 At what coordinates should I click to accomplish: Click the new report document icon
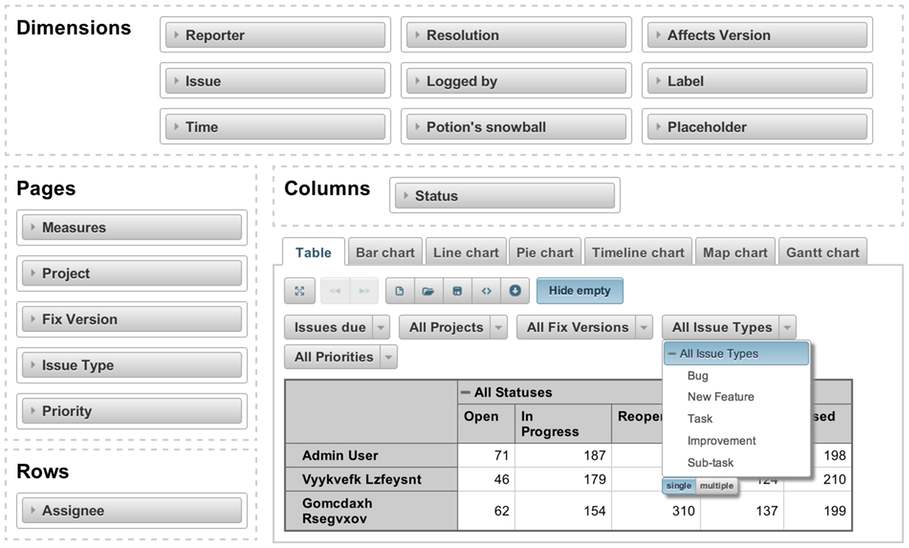click(399, 291)
